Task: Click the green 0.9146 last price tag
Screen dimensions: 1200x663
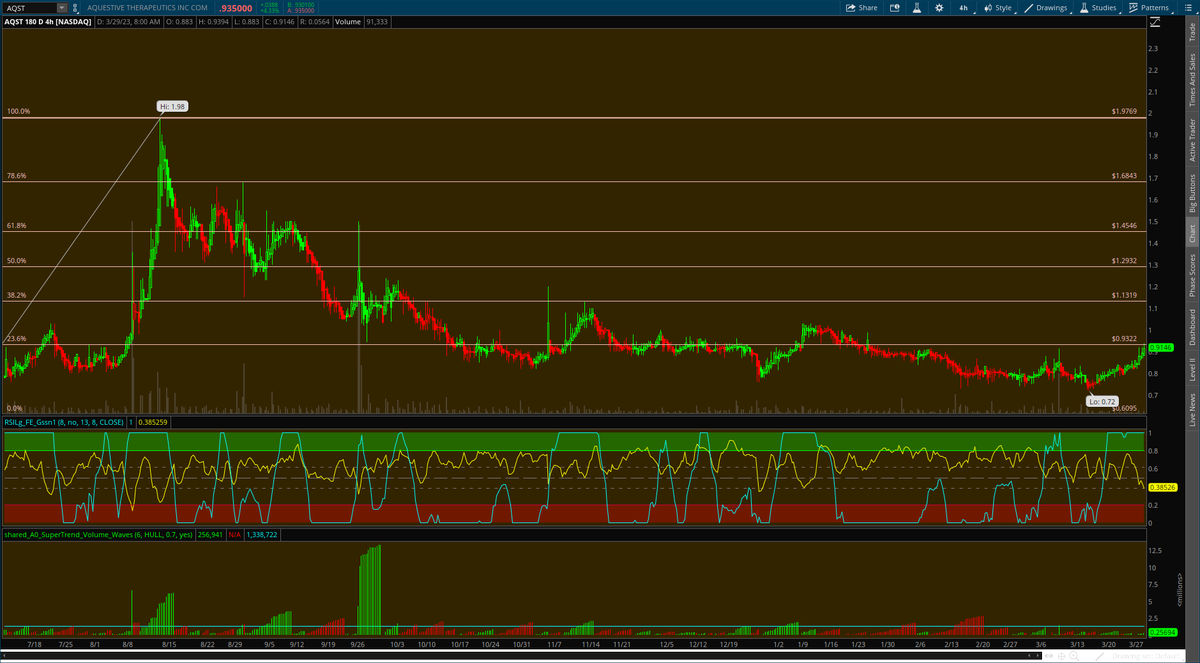Action: (1160, 347)
